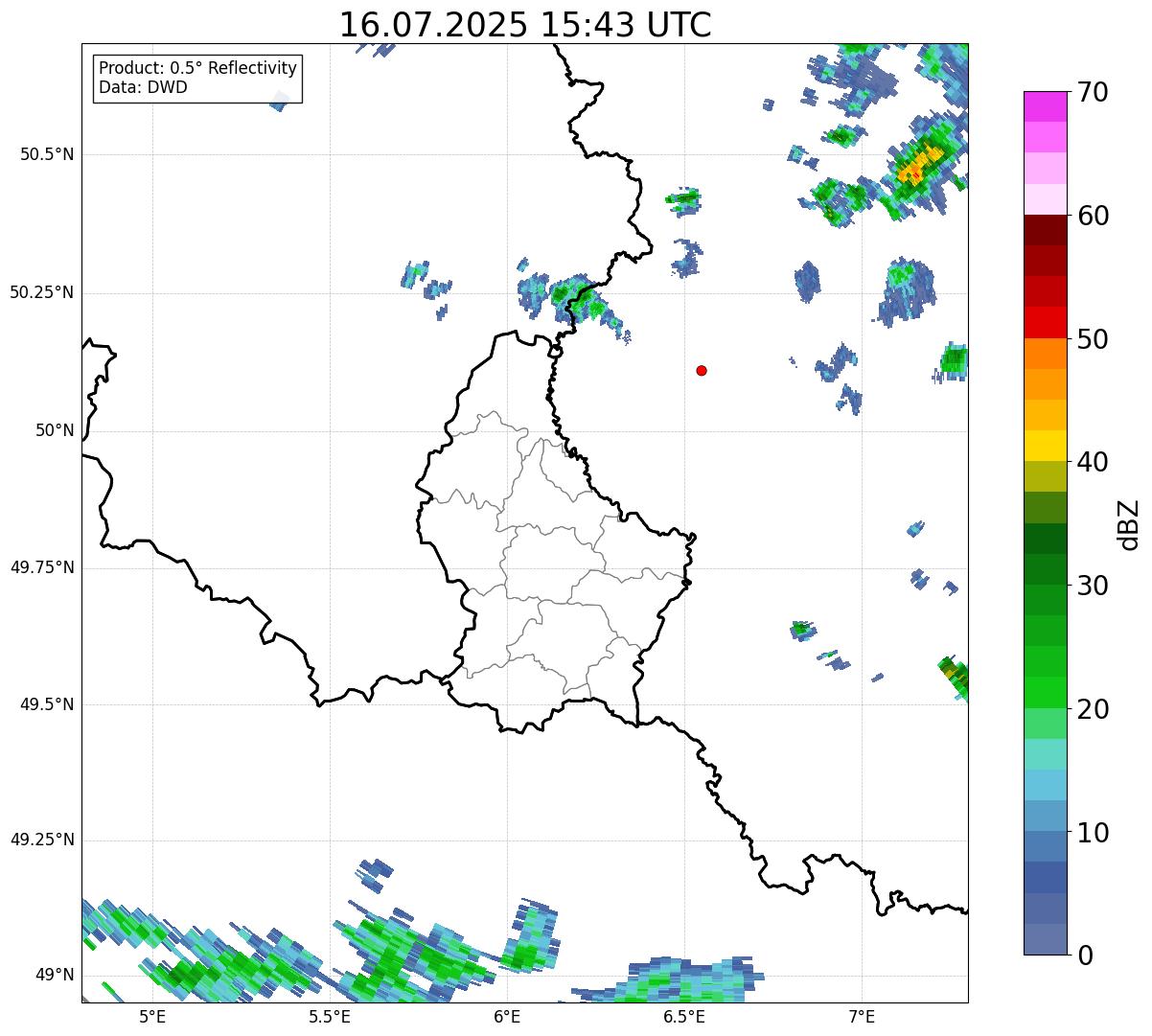Click the latitude label "49.75°N"
This screenshot has height=1036, width=1152.
tap(41, 567)
